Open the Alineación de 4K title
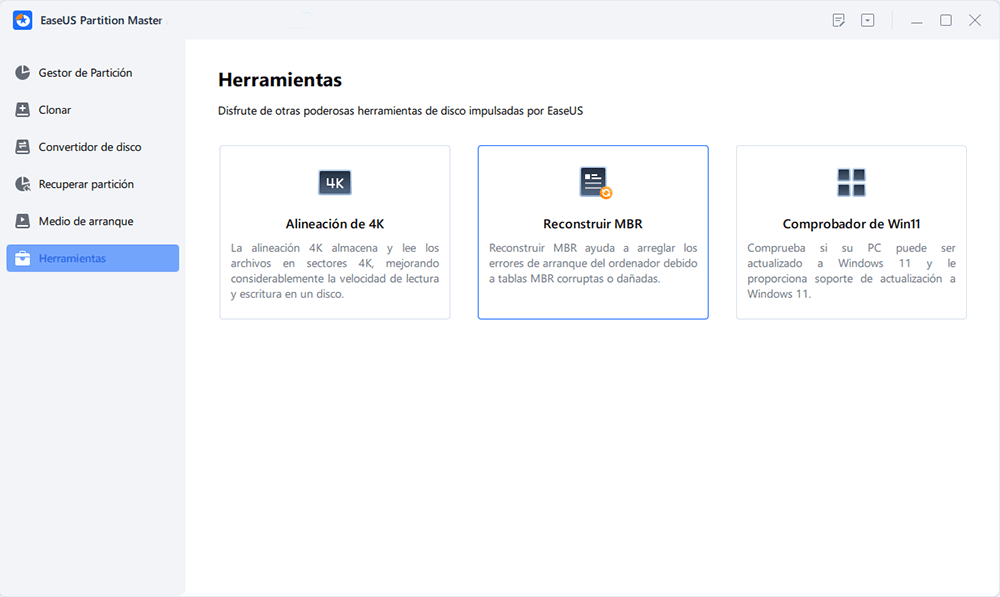The height and width of the screenshot is (597, 1000). [335, 224]
